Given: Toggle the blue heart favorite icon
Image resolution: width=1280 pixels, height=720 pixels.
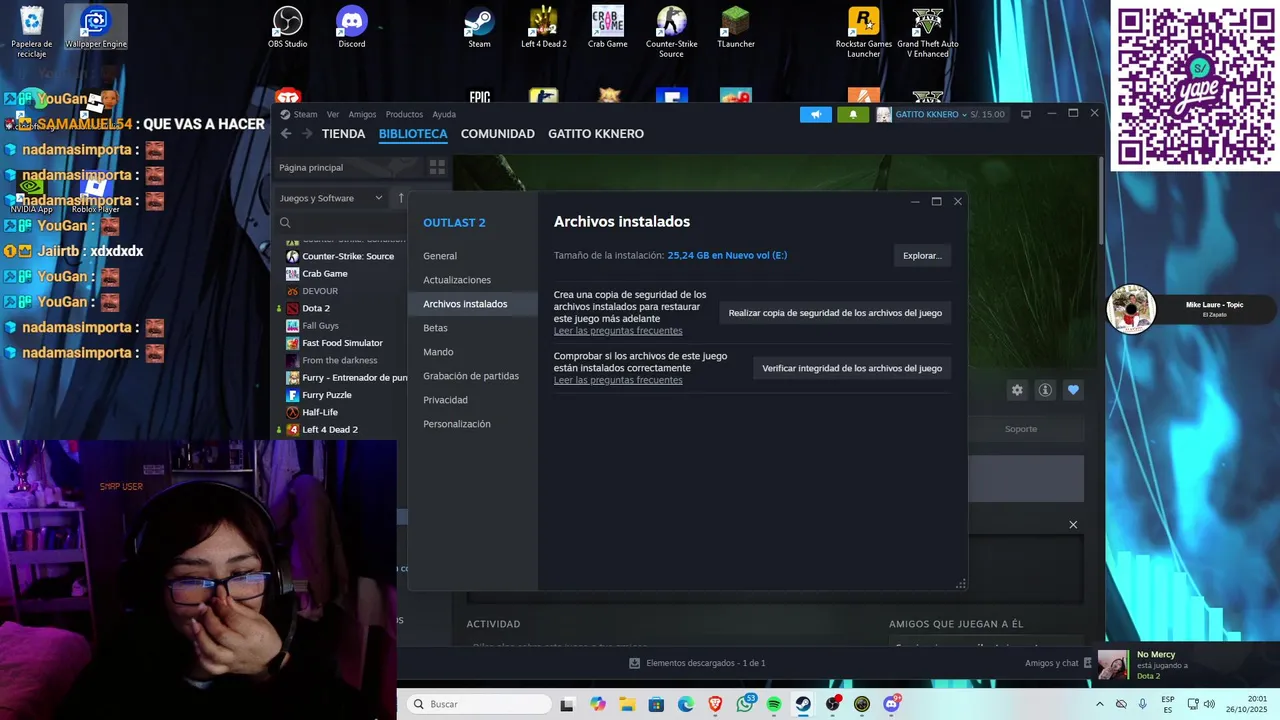Looking at the screenshot, I should pyautogui.click(x=1073, y=390).
